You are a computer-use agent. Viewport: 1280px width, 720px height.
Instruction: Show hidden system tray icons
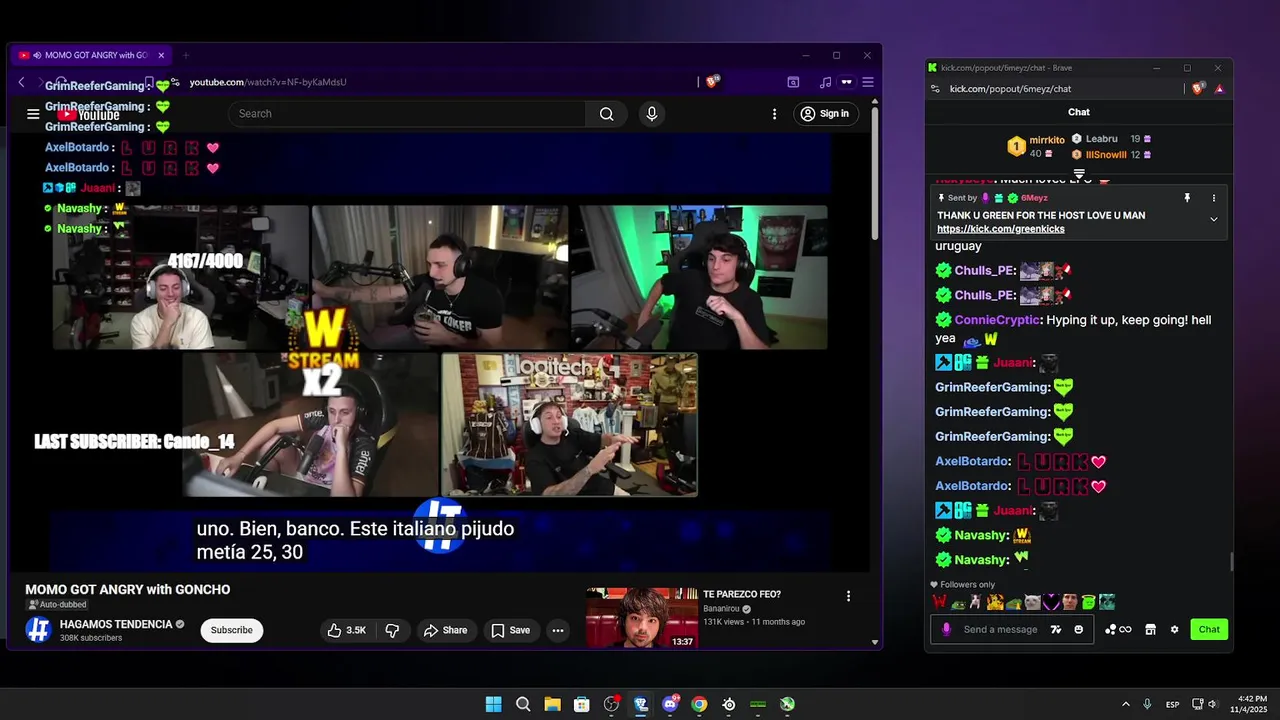pos(1125,704)
